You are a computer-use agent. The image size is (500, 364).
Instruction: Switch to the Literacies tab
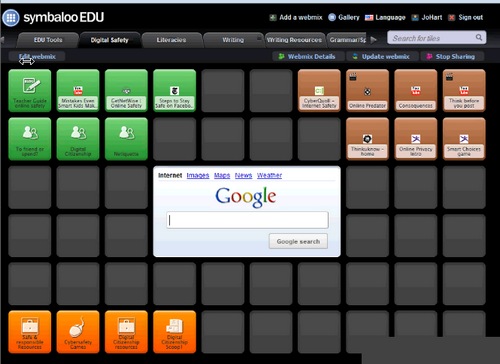click(171, 40)
